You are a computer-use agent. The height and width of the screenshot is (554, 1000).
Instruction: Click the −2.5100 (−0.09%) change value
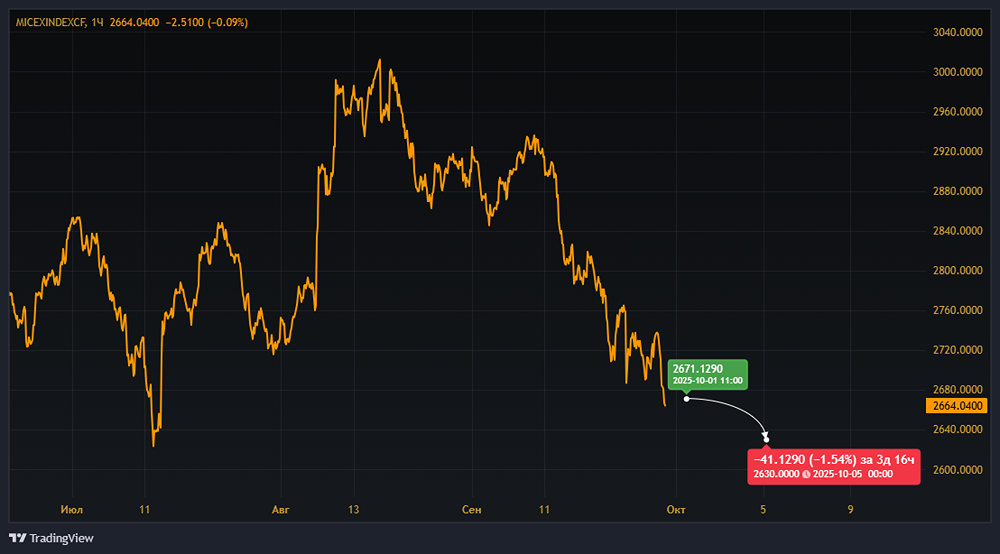click(x=206, y=22)
